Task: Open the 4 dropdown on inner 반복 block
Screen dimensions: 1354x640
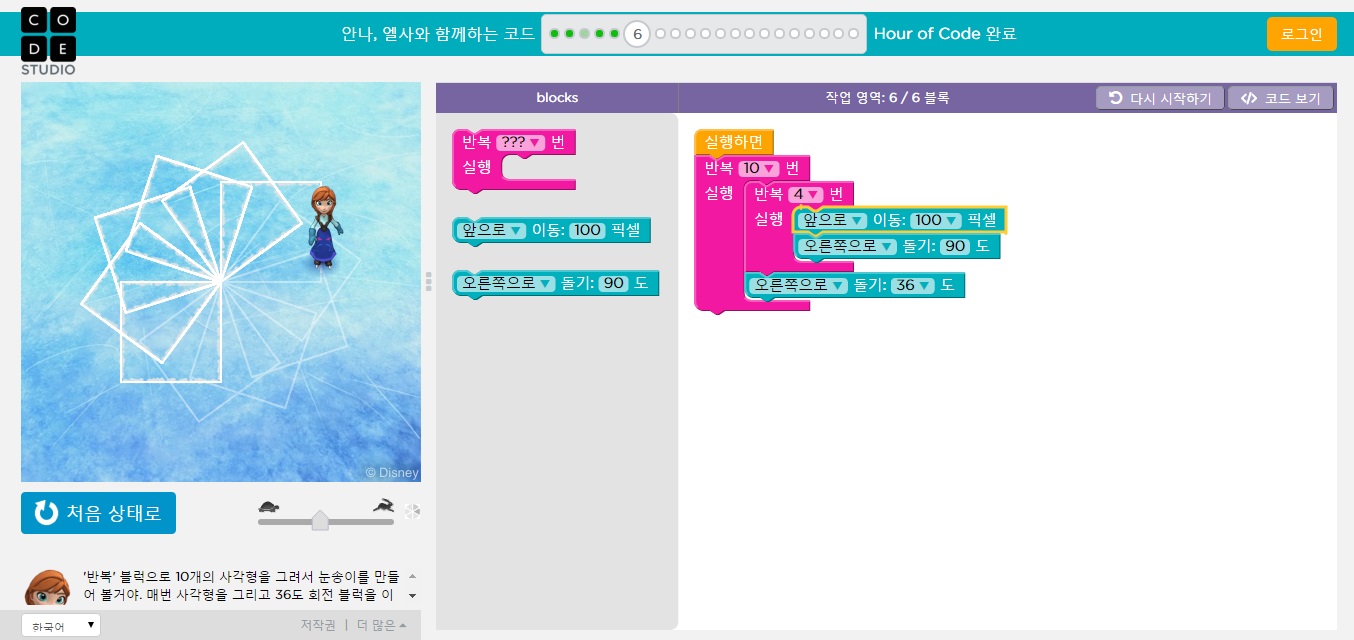Action: (x=805, y=194)
